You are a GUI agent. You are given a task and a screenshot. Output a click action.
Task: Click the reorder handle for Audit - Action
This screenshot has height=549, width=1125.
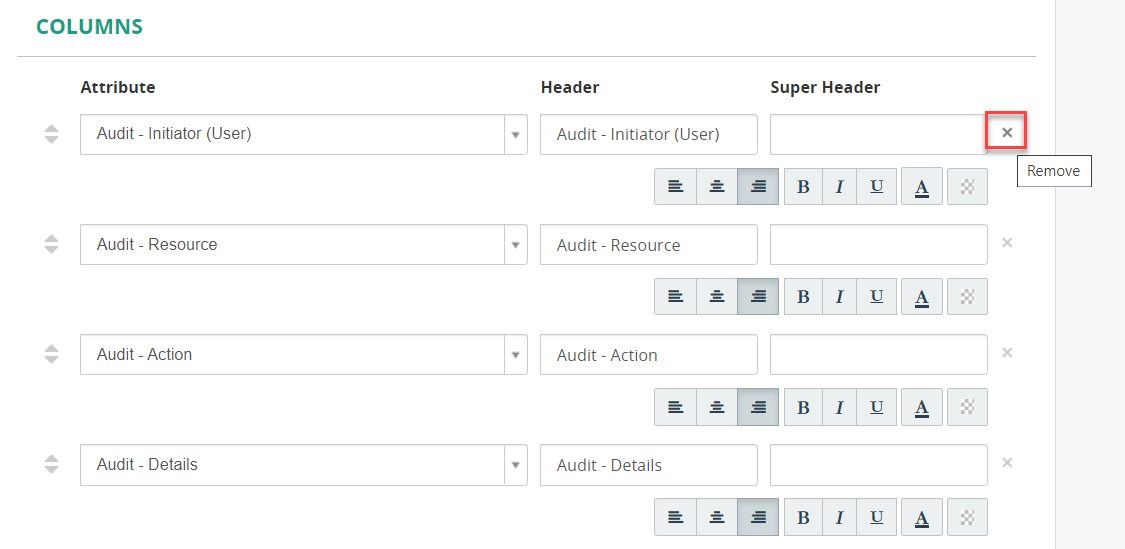(51, 354)
